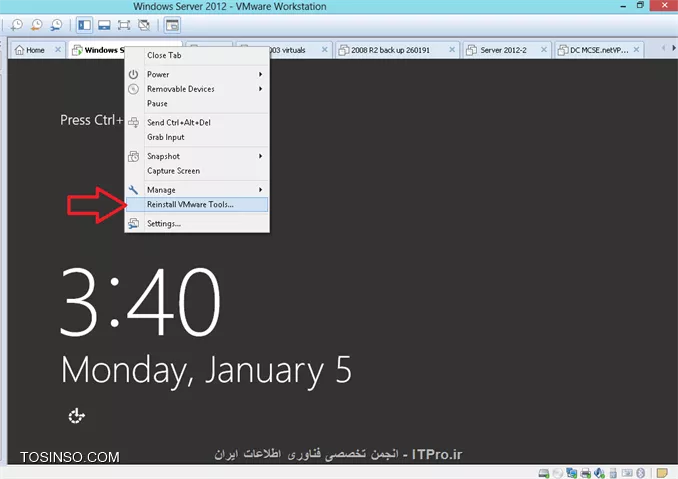Open the DC MCSE.netVP tab
678x479 pixels.
coord(599,50)
